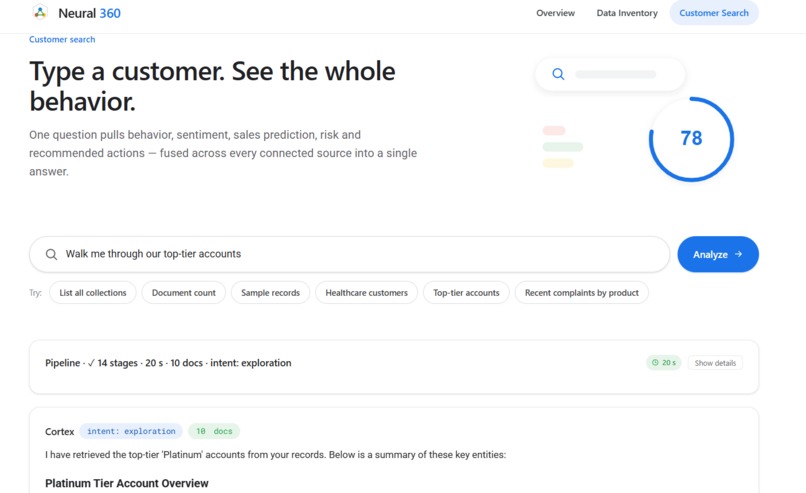Image resolution: width=806 pixels, height=493 pixels.
Task: Click the Platinum Tier Account Overview heading
Action: (x=127, y=483)
